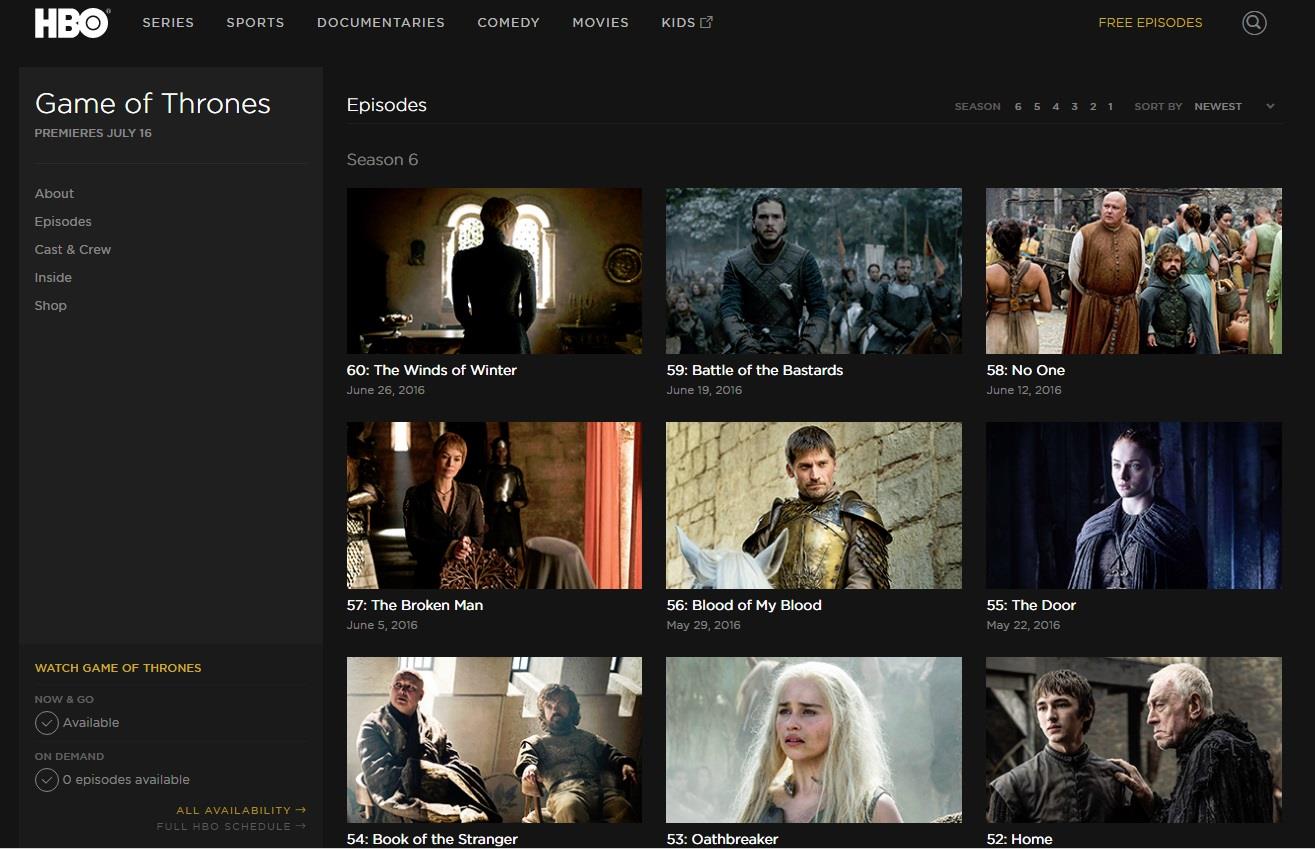Image resolution: width=1315 pixels, height=849 pixels.
Task: Go to the KIDS section
Action: pyautogui.click(x=678, y=22)
